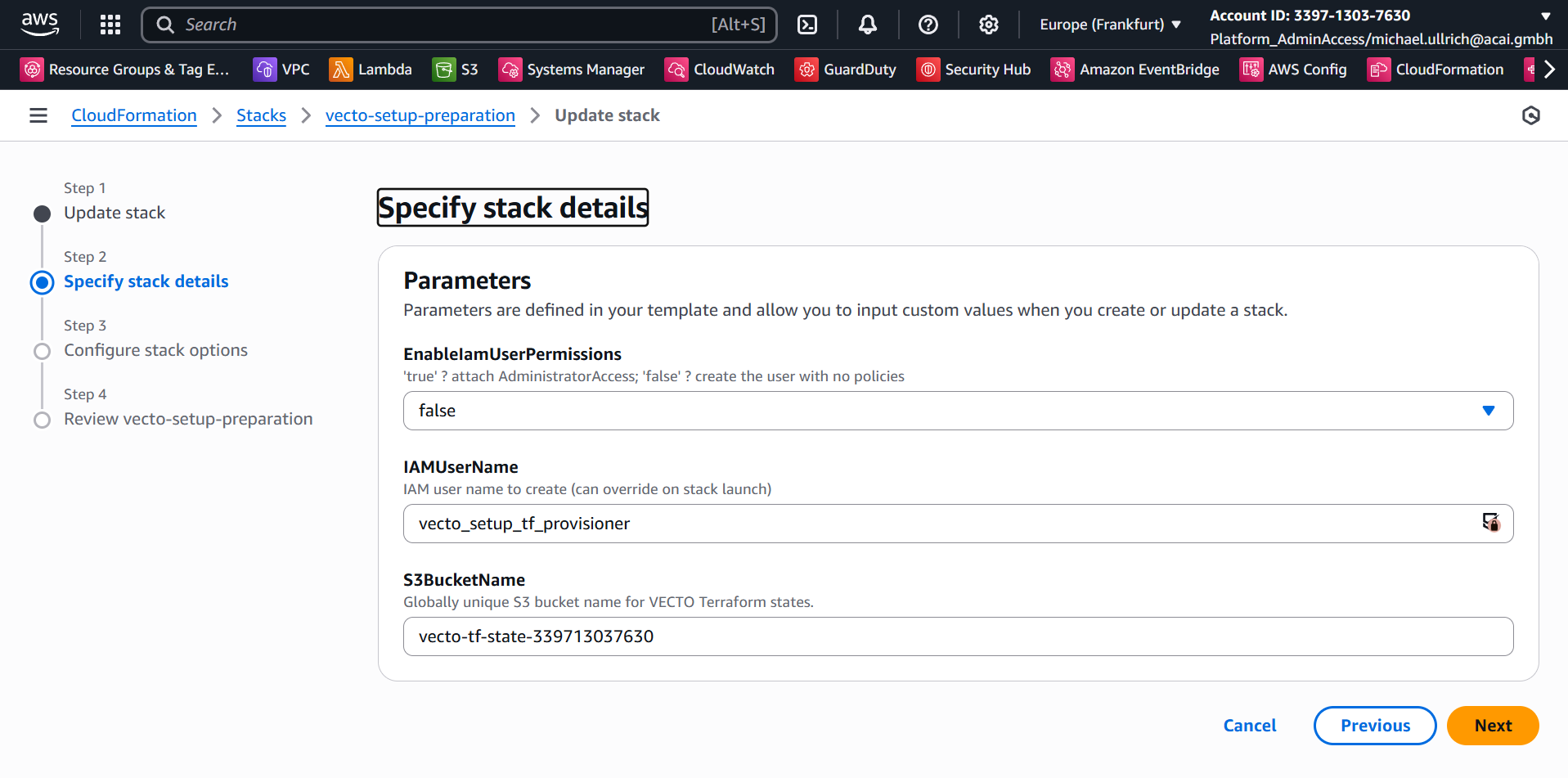Show more favorites with right chevron
Image resolution: width=1568 pixels, height=778 pixels.
tap(1549, 70)
